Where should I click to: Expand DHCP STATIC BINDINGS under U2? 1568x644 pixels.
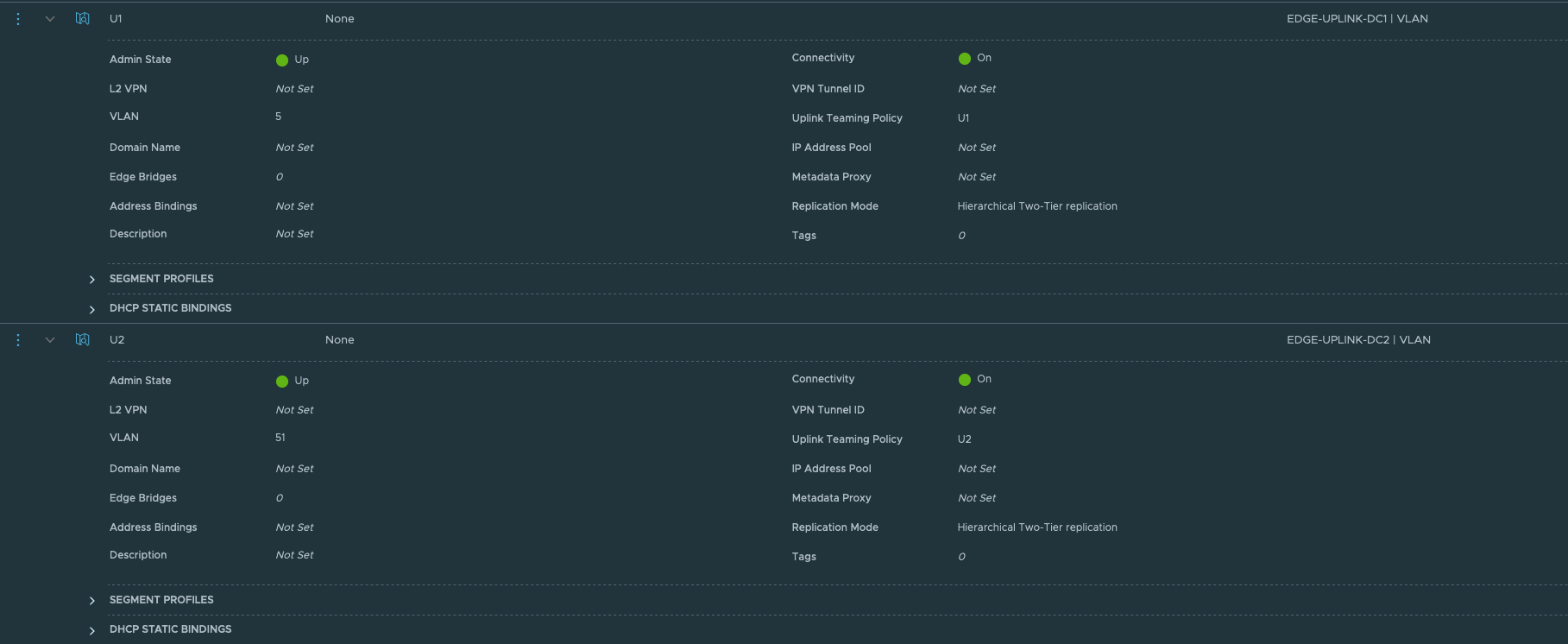pos(92,630)
